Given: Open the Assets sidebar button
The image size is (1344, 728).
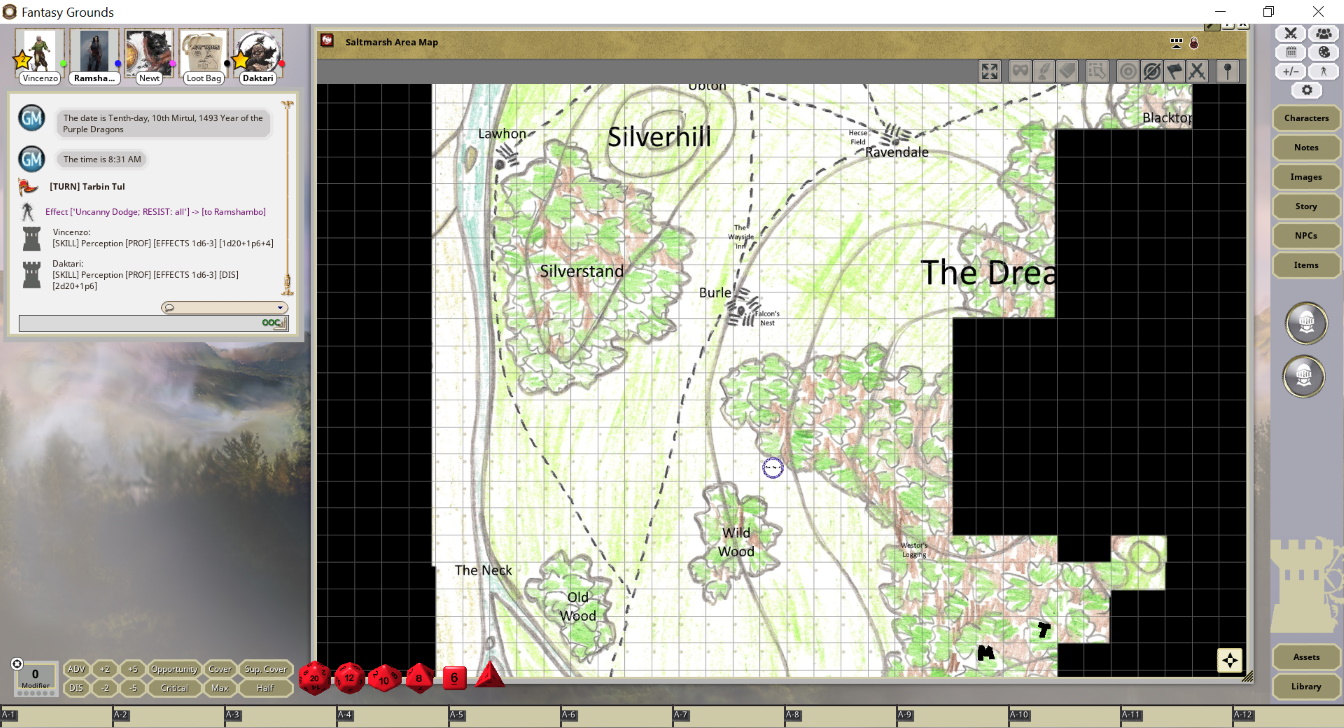Looking at the screenshot, I should click(1306, 657).
